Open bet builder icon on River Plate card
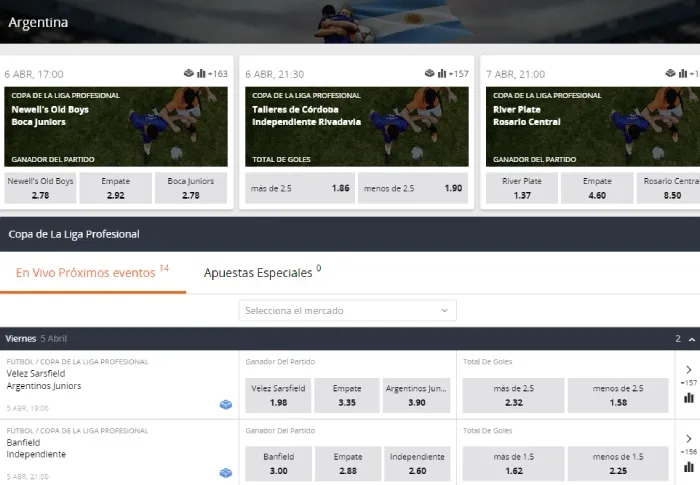700x485 pixels. pos(670,73)
